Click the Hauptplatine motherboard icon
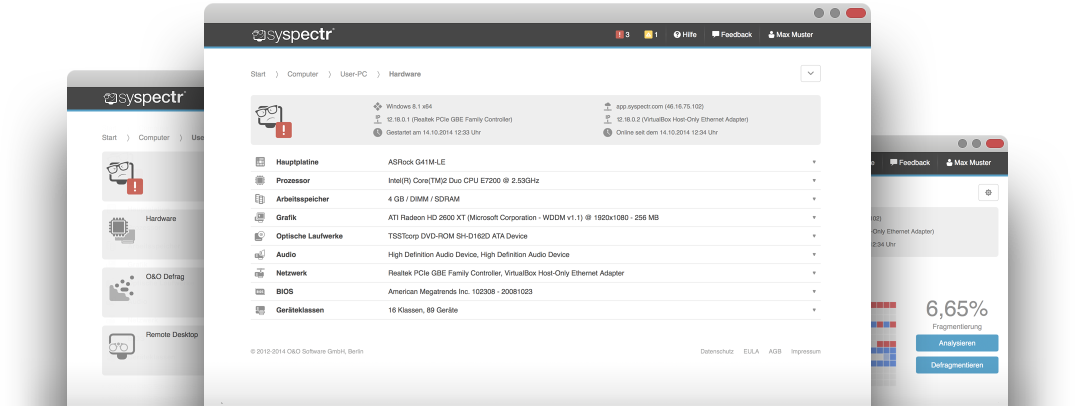The image size is (1075, 406). [260, 162]
